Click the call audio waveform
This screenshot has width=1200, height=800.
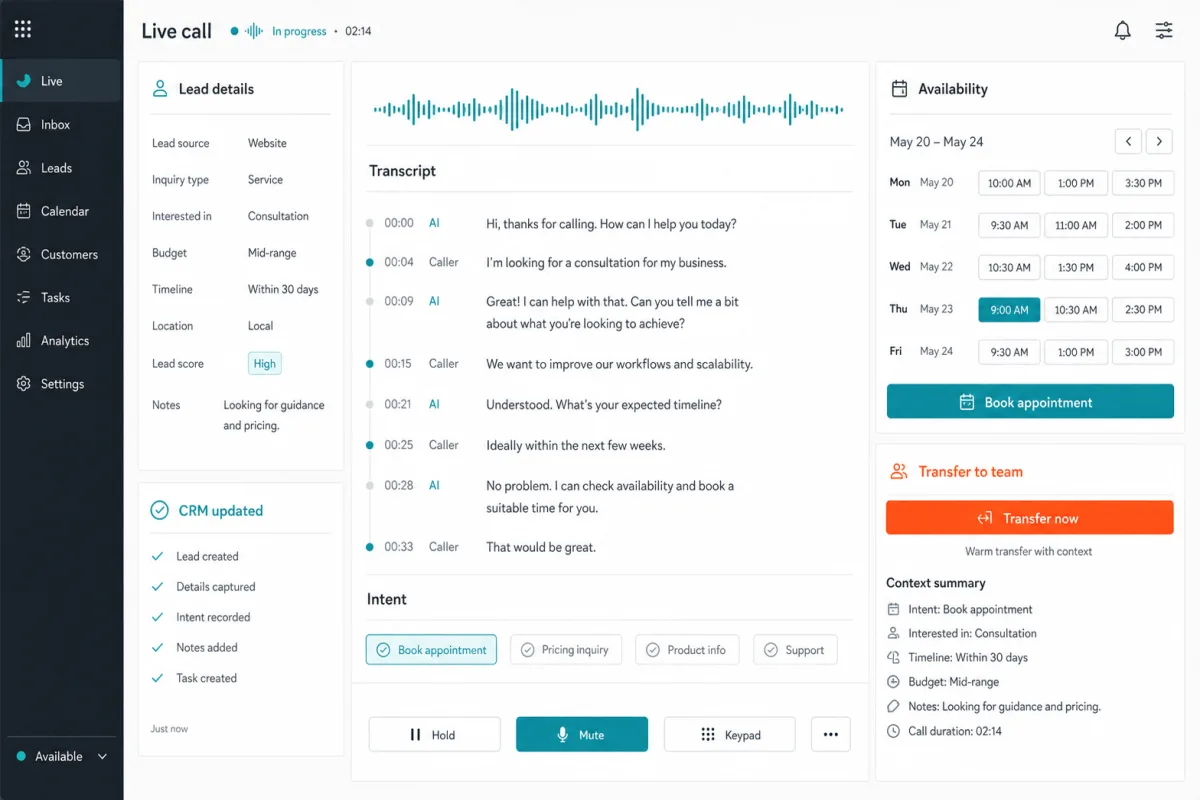click(x=608, y=109)
